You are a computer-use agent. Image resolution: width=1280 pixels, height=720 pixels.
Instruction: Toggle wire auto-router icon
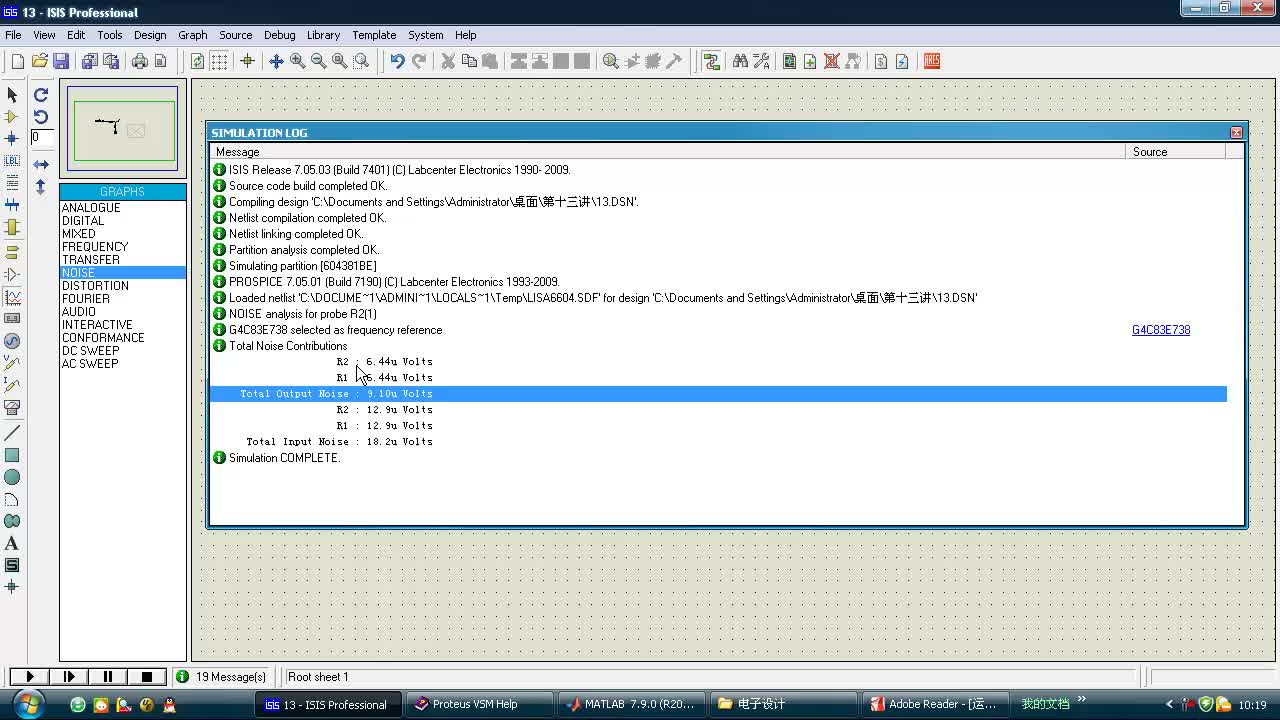(x=711, y=61)
